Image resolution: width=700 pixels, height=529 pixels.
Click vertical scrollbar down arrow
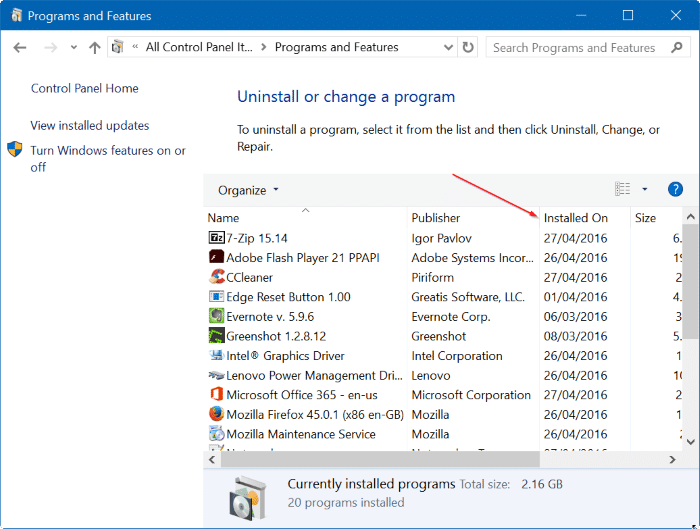pos(691,442)
